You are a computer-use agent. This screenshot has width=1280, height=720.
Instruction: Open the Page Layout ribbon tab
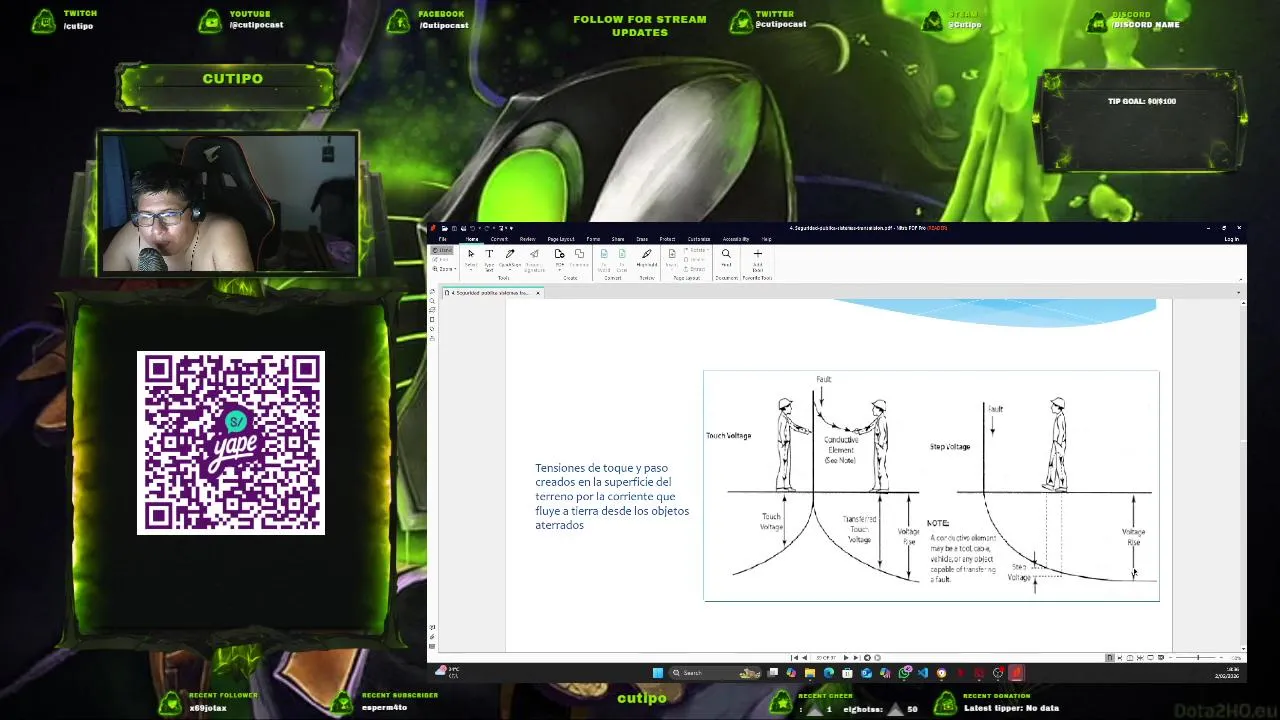click(561, 239)
